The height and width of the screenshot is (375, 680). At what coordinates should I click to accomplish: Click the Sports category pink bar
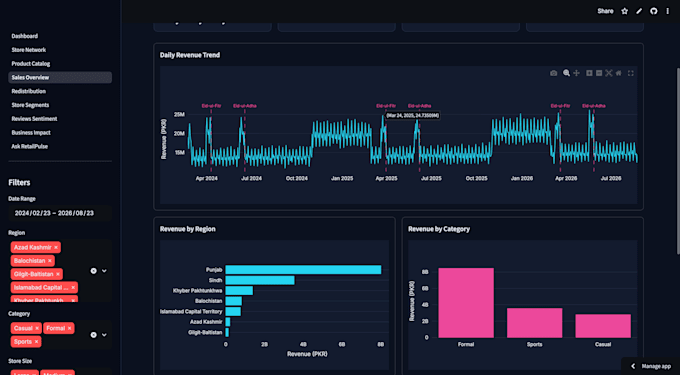pyautogui.click(x=534, y=323)
